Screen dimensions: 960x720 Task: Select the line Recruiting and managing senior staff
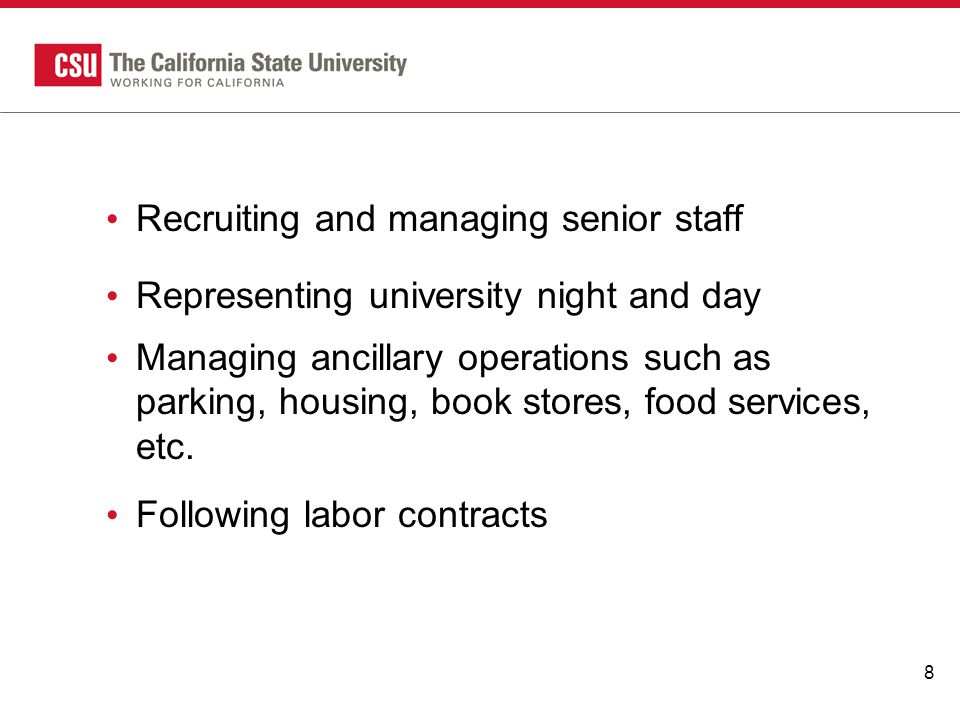point(440,219)
